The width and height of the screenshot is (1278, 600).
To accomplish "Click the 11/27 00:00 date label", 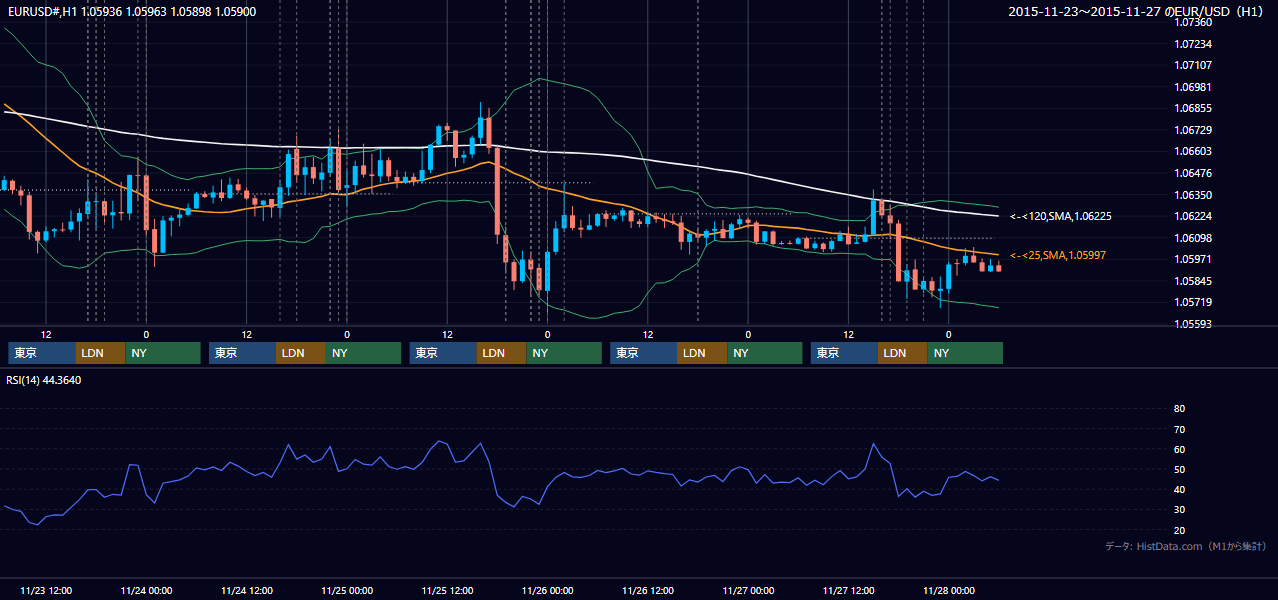I will coord(748,590).
